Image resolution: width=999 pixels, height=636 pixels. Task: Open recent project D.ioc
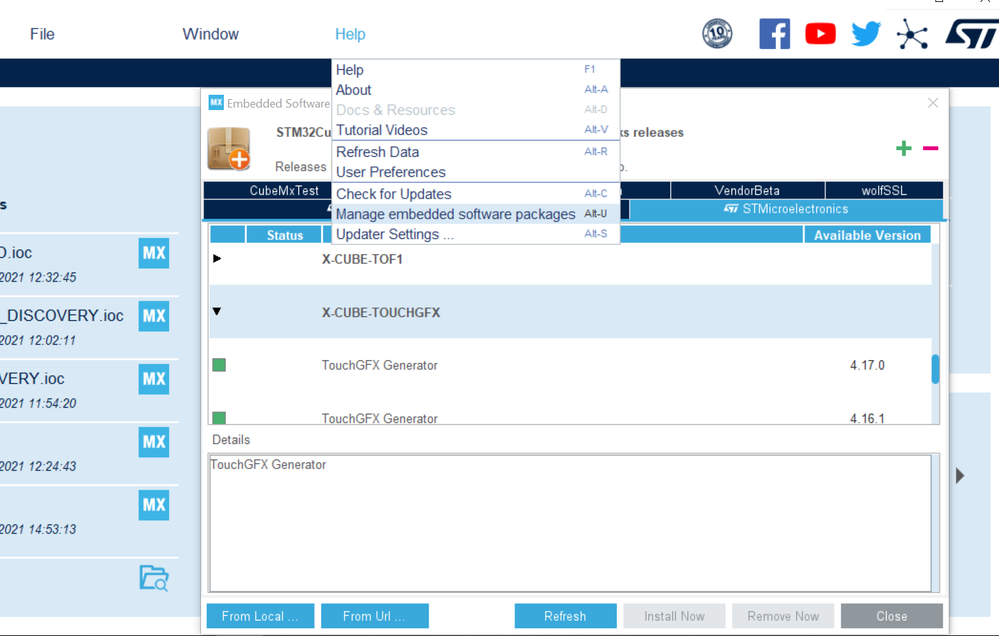(x=16, y=253)
